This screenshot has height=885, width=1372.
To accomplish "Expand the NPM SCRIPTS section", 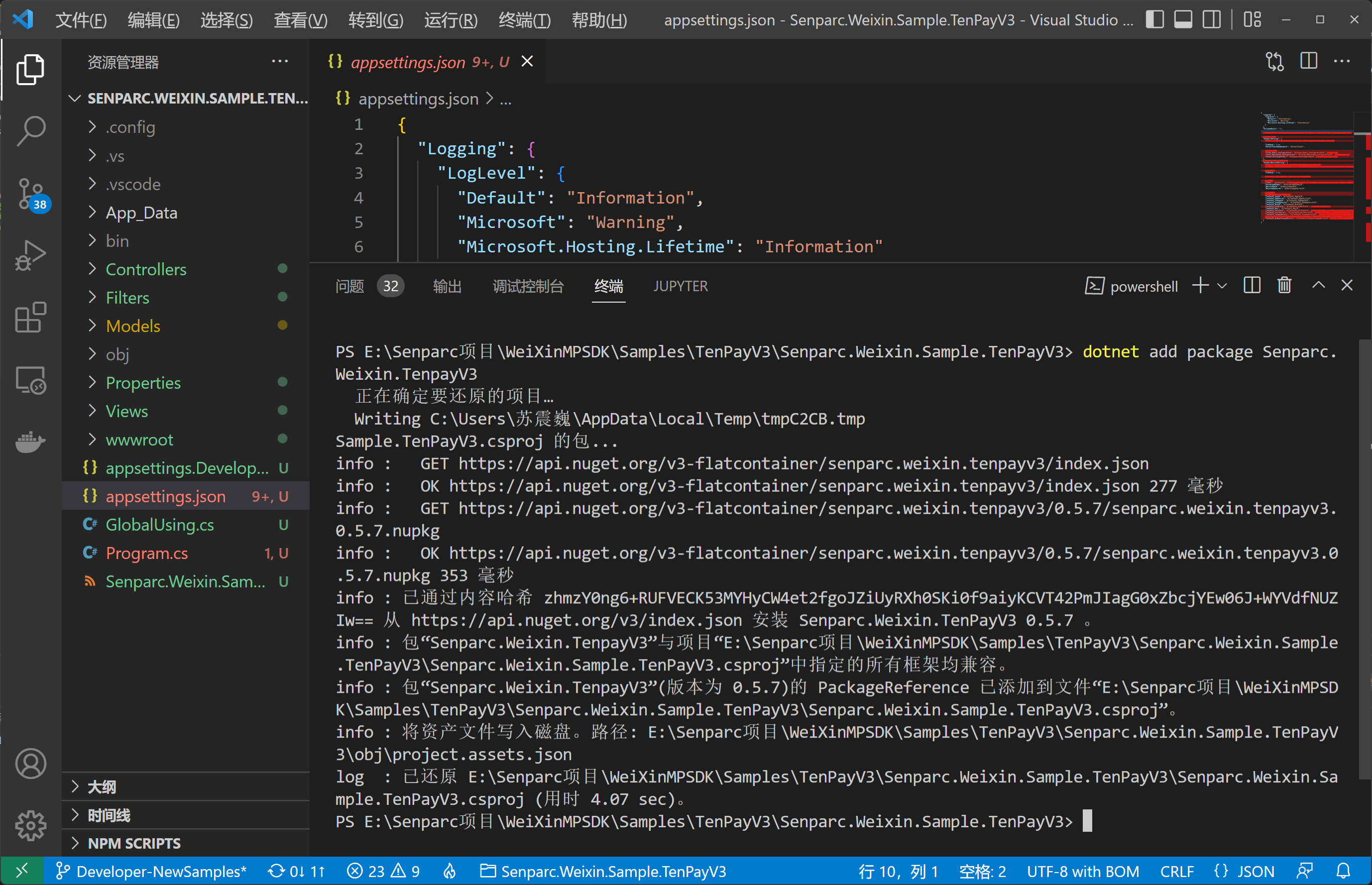I will click(186, 843).
